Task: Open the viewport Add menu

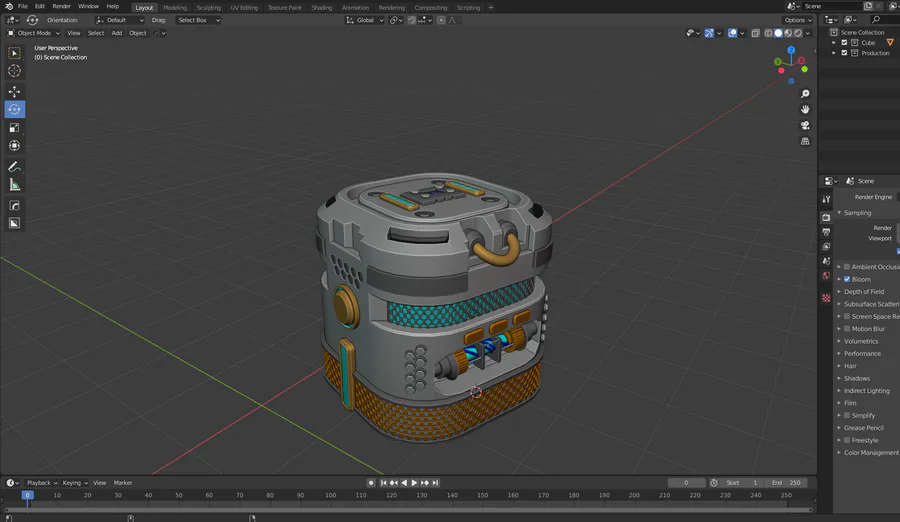Action: point(117,33)
